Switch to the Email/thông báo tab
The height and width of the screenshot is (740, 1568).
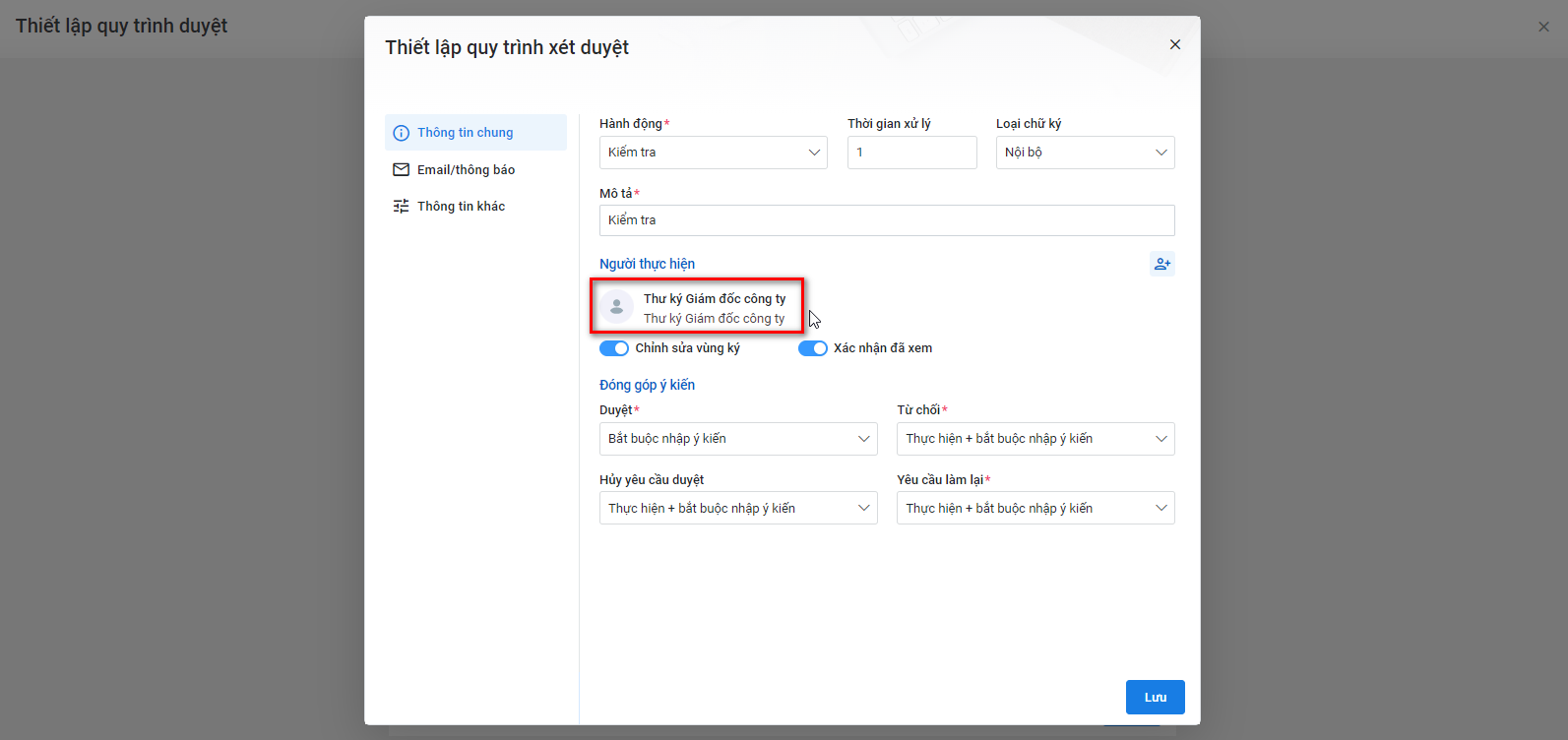[475, 169]
